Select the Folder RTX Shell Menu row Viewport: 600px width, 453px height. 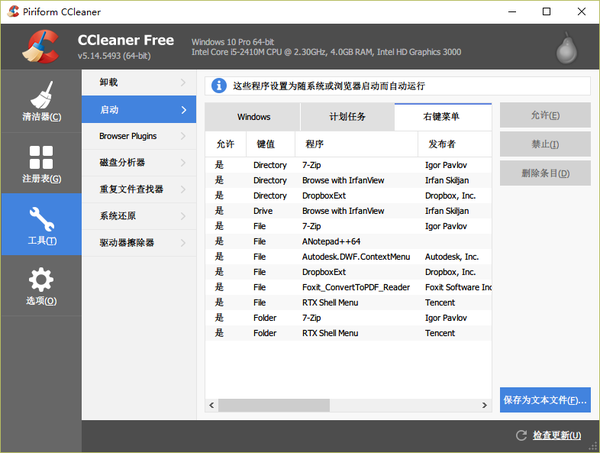coord(348,333)
